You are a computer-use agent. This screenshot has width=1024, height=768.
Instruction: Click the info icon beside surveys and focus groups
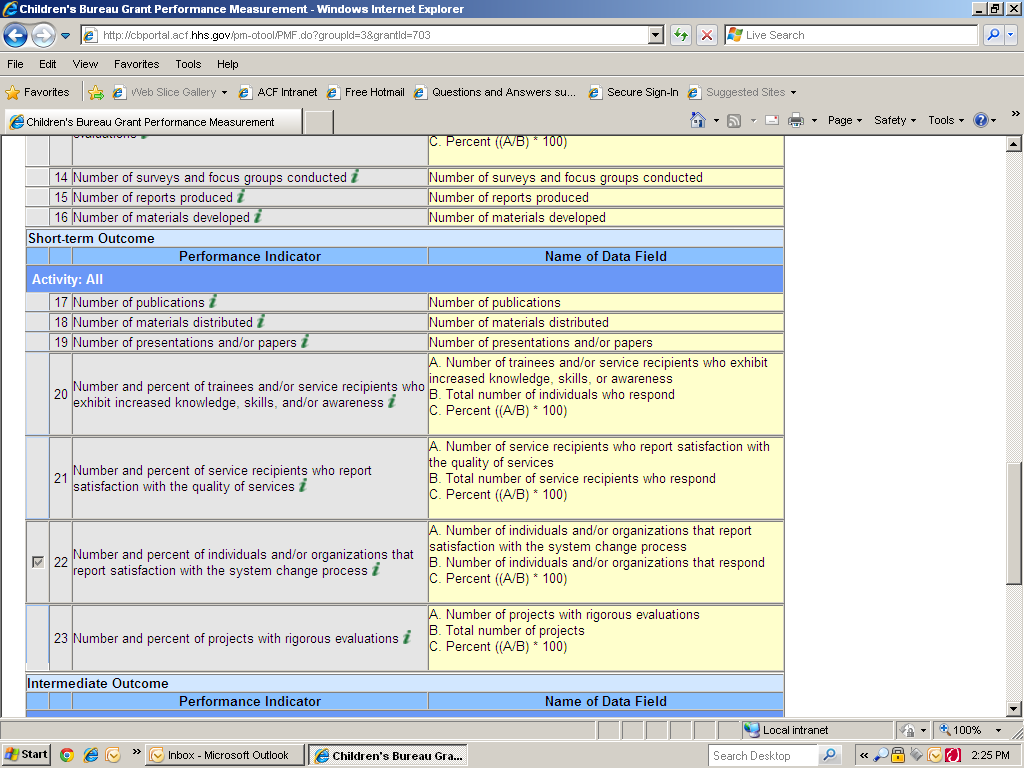click(355, 176)
